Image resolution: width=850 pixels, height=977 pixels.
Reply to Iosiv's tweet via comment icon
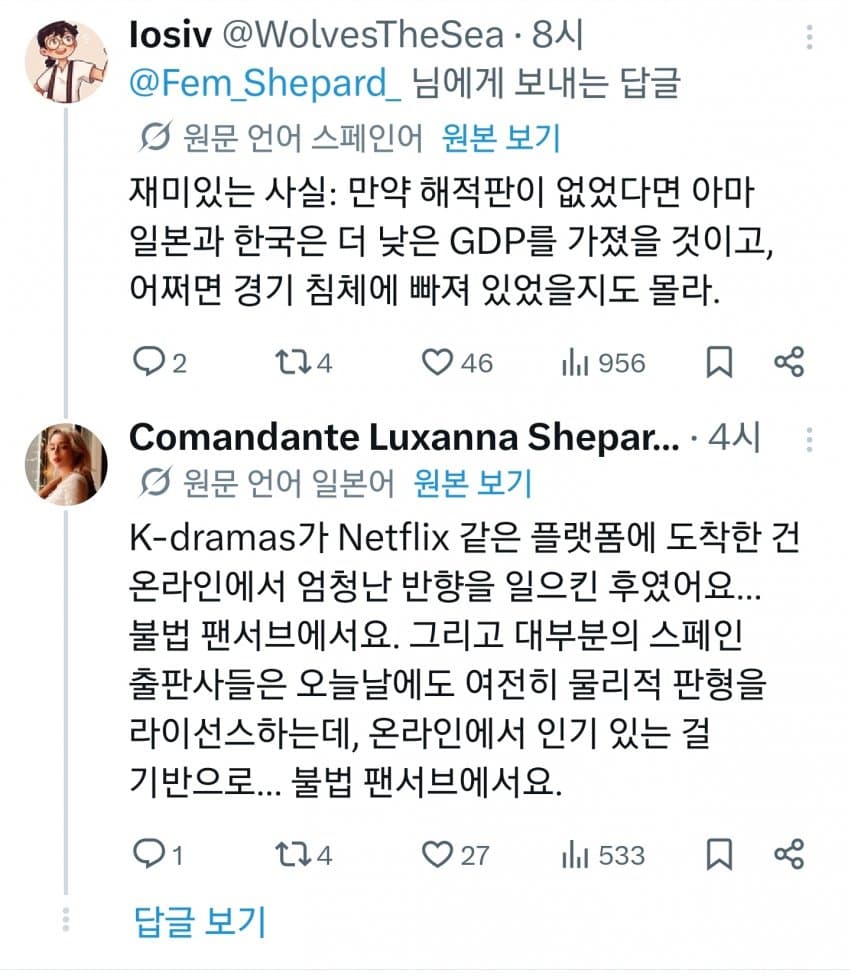149,363
